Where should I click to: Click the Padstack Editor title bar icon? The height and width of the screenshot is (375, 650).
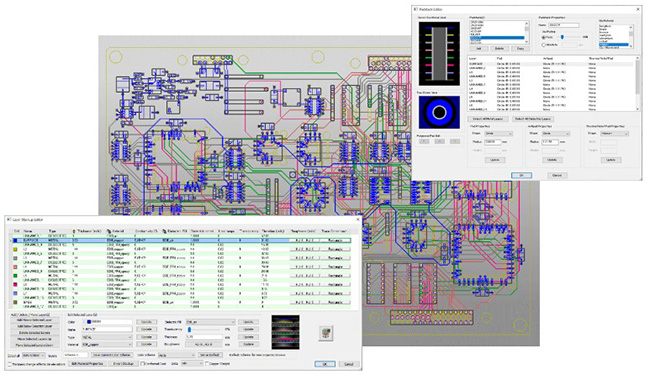(x=416, y=9)
